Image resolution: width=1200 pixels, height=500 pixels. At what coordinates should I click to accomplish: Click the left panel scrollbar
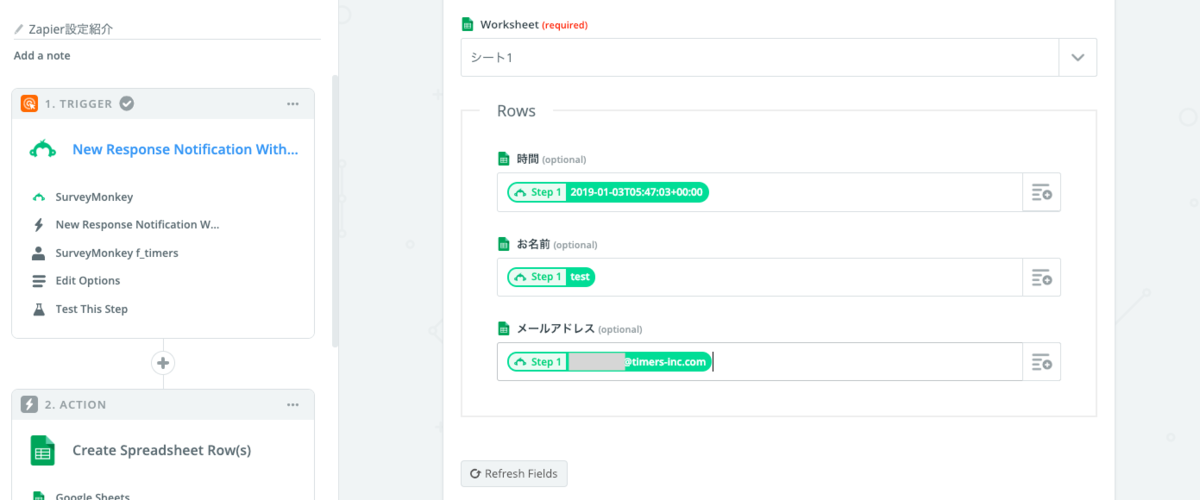point(335,210)
